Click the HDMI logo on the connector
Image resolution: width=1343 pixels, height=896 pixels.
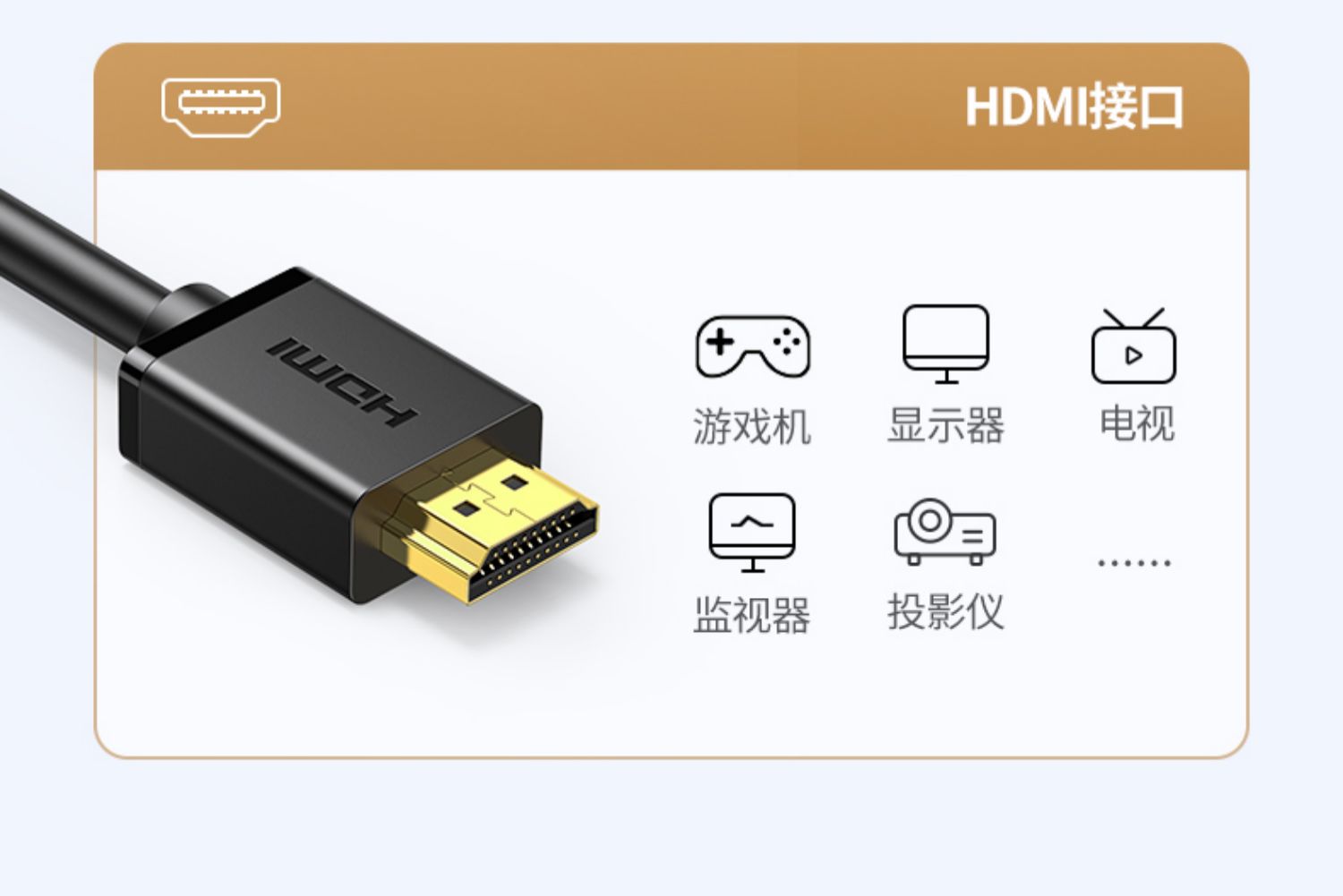pyautogui.click(x=341, y=382)
